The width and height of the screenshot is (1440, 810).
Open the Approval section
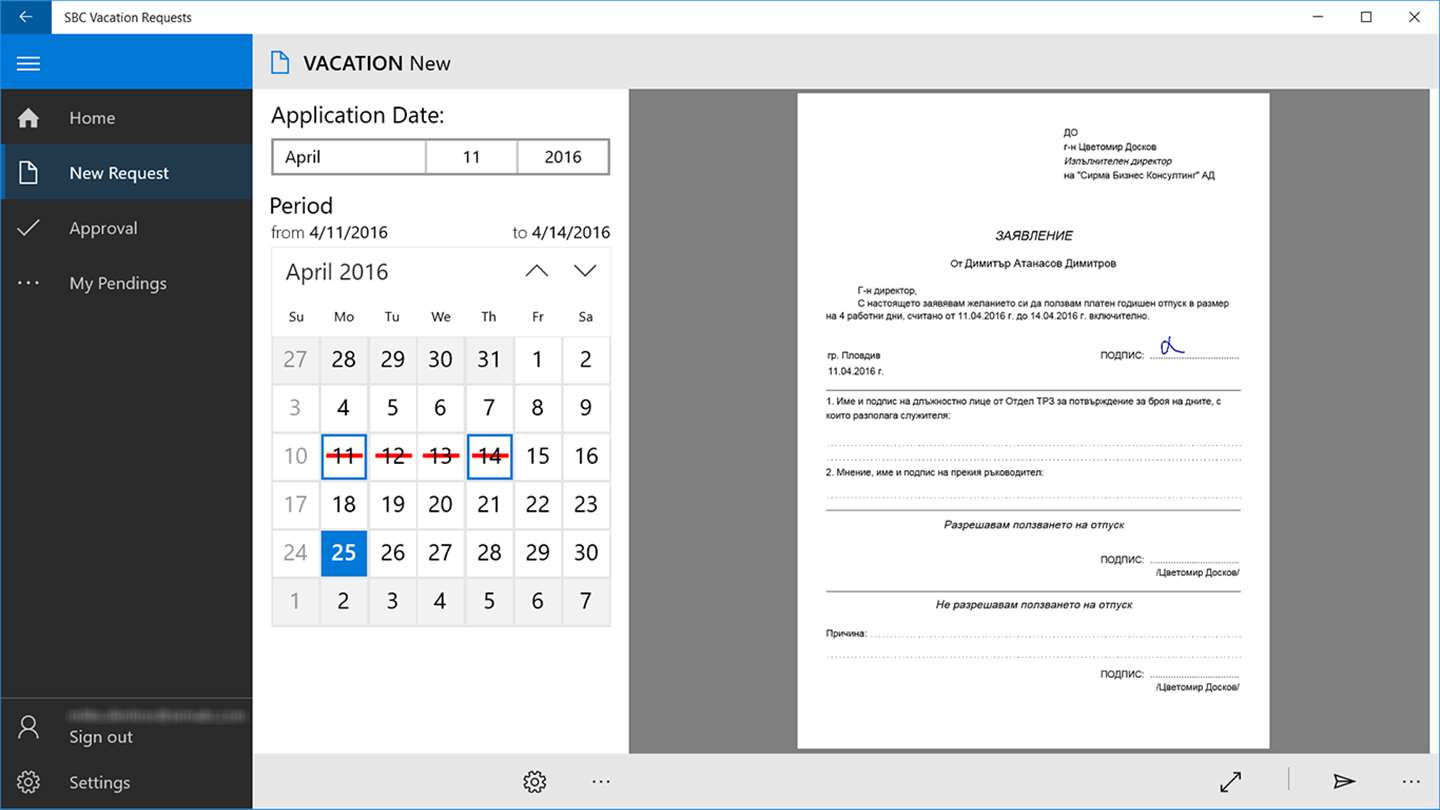(x=126, y=228)
